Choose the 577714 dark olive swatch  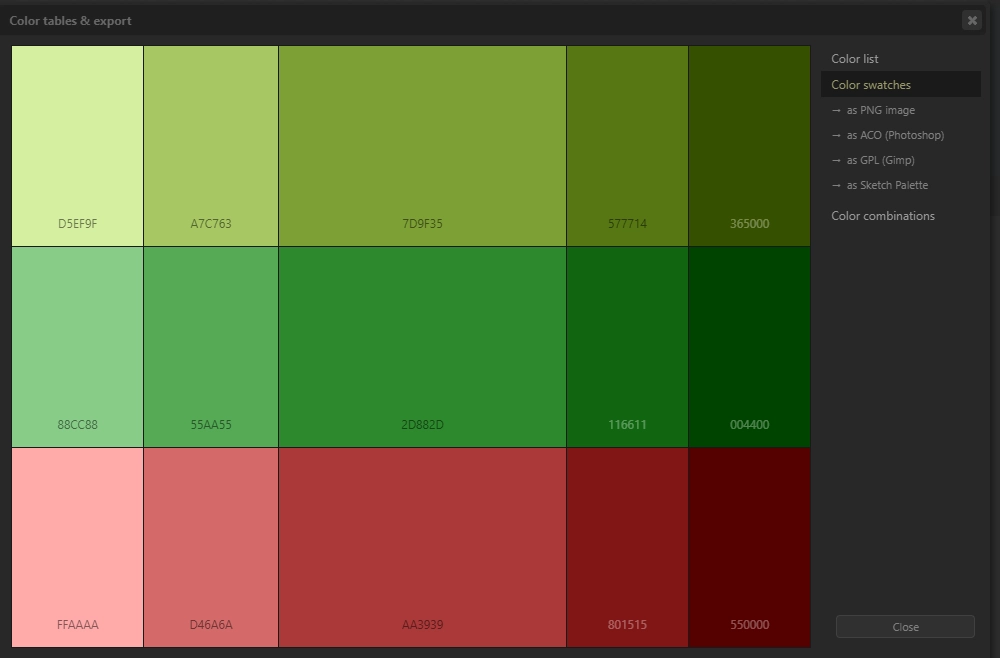tap(627, 146)
